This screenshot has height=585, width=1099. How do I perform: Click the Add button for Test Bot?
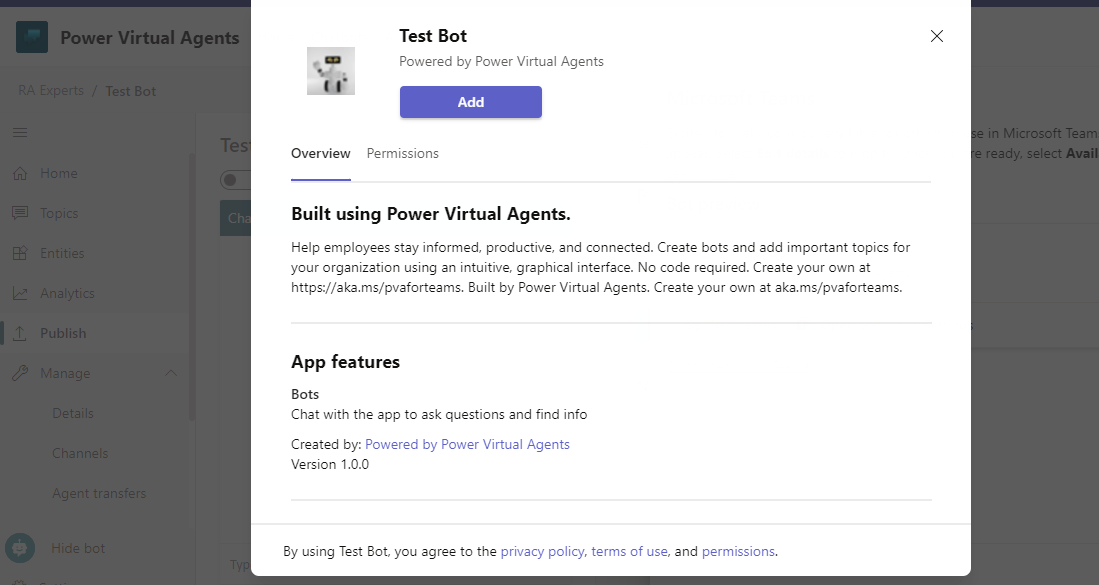click(470, 102)
